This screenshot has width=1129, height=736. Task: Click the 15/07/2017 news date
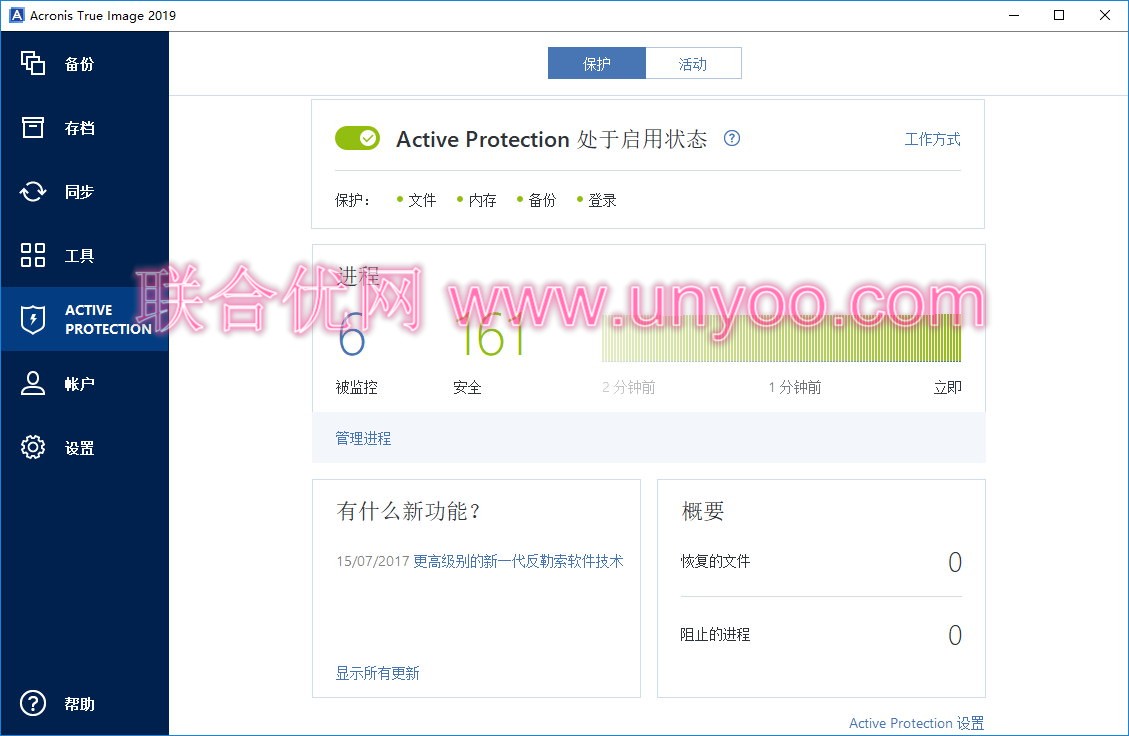point(372,561)
